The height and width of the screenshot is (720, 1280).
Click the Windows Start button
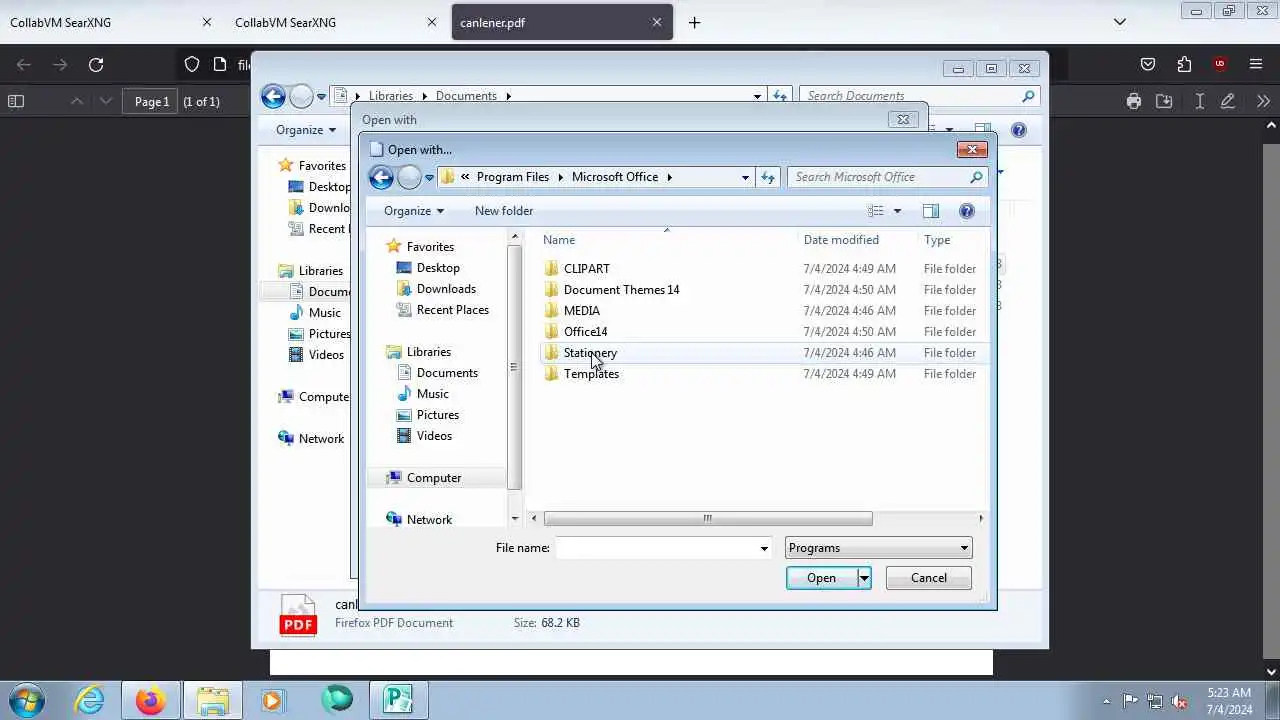[26, 700]
